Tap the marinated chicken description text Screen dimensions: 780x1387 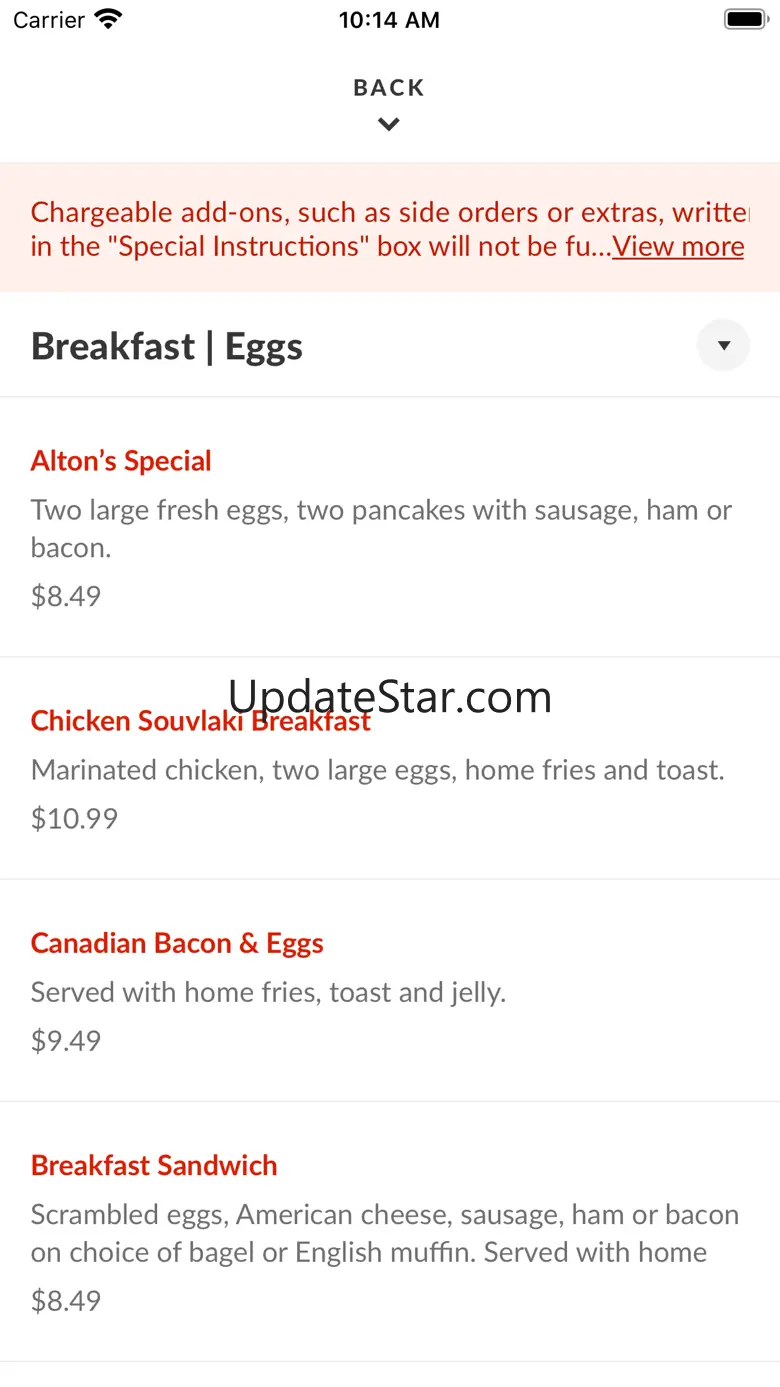377,770
